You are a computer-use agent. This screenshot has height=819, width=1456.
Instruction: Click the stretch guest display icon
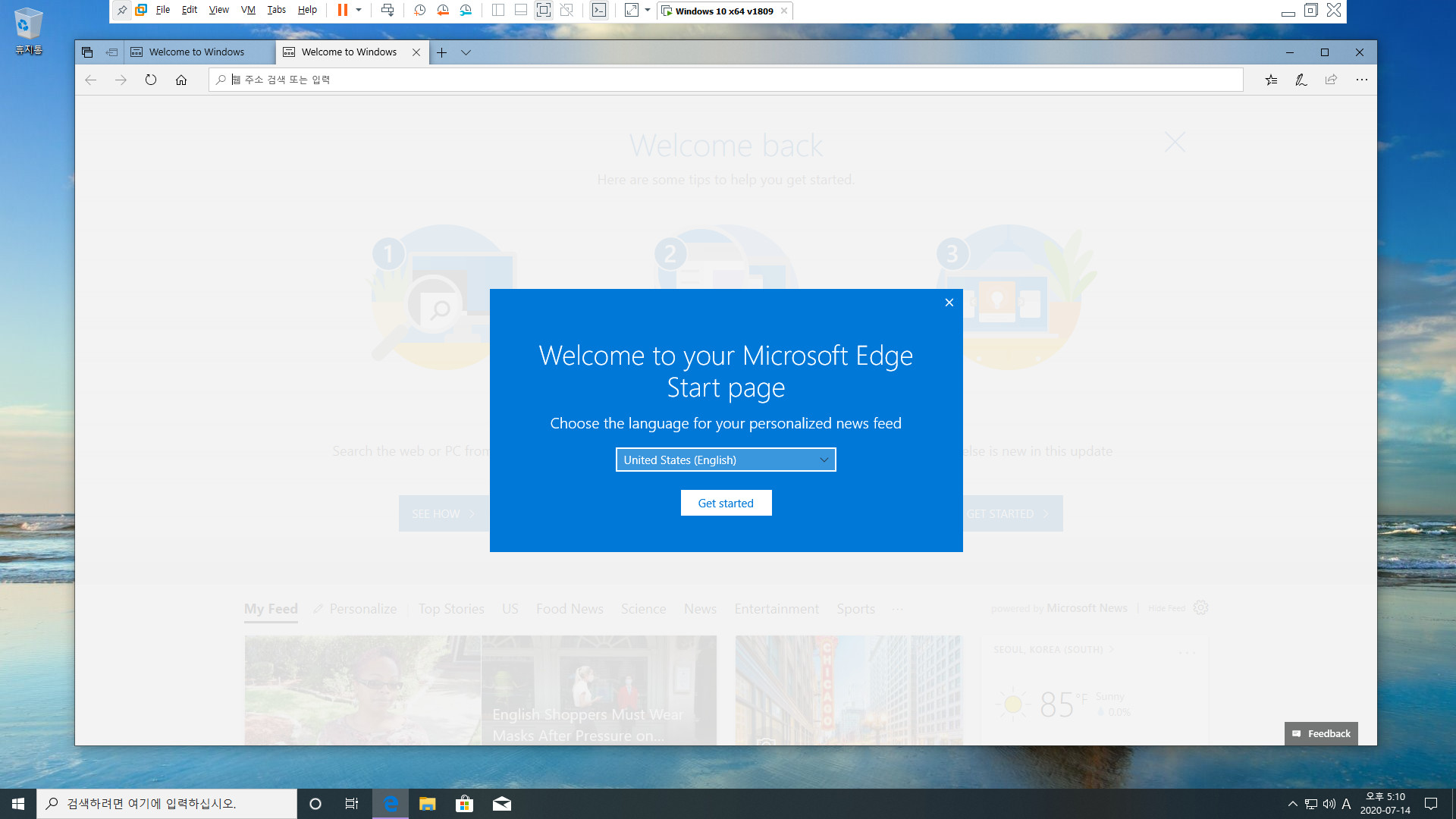632,11
